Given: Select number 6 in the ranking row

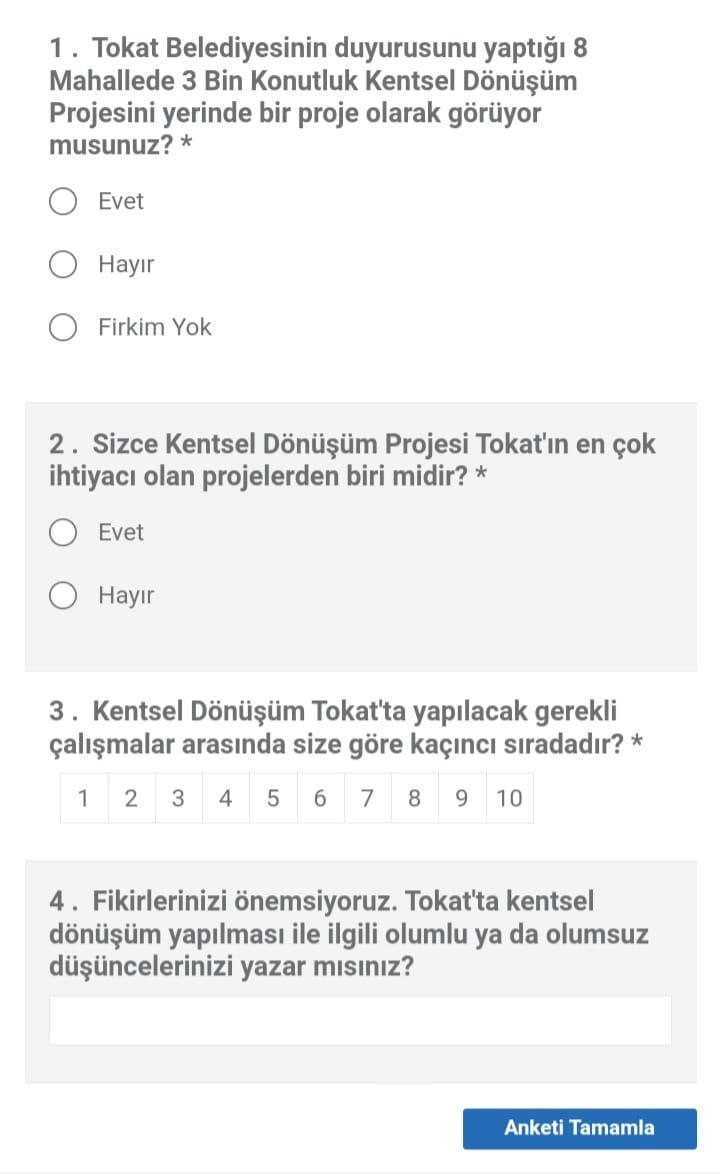Looking at the screenshot, I should pyautogui.click(x=320, y=798).
